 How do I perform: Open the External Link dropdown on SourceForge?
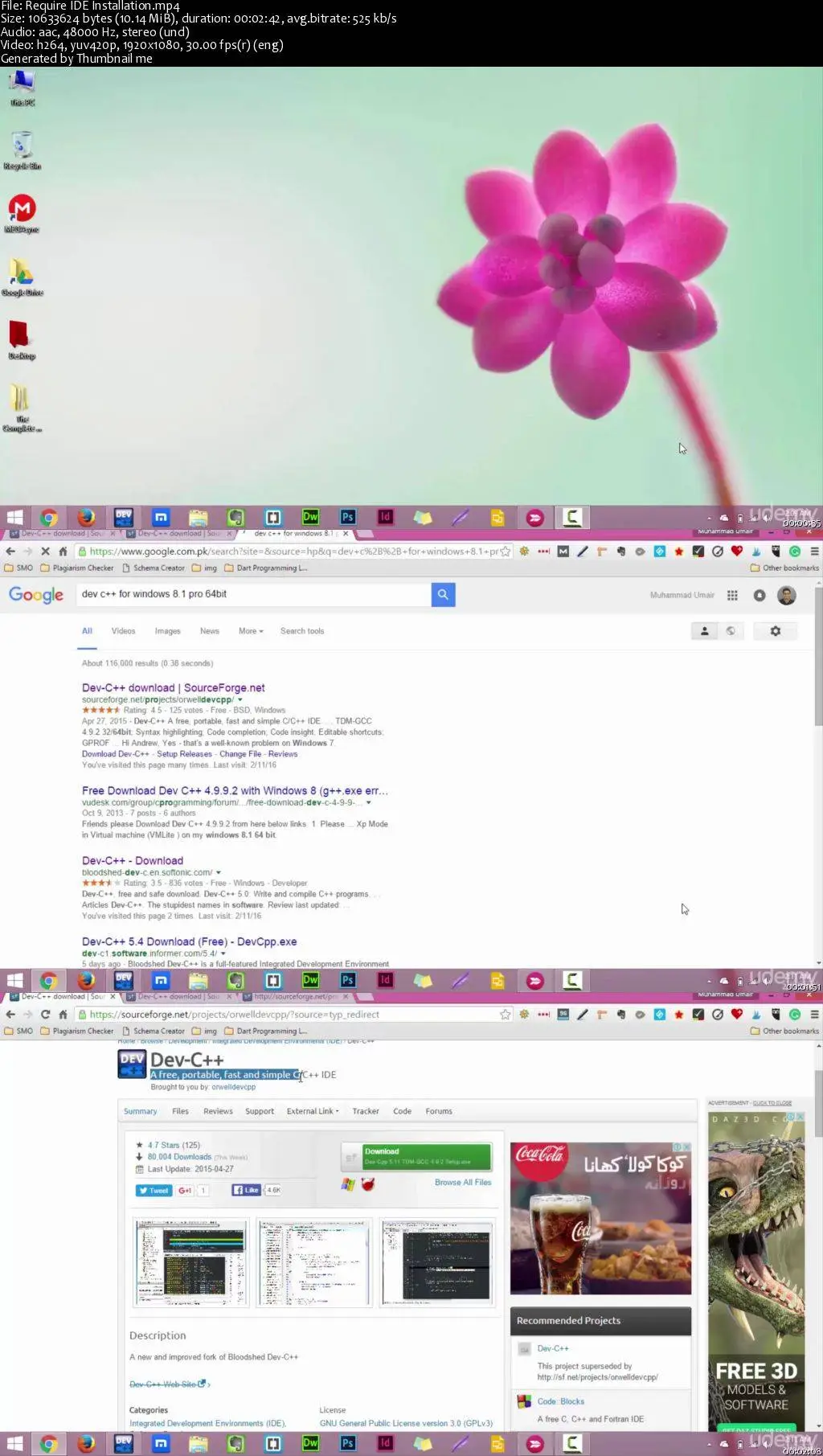[313, 1111]
